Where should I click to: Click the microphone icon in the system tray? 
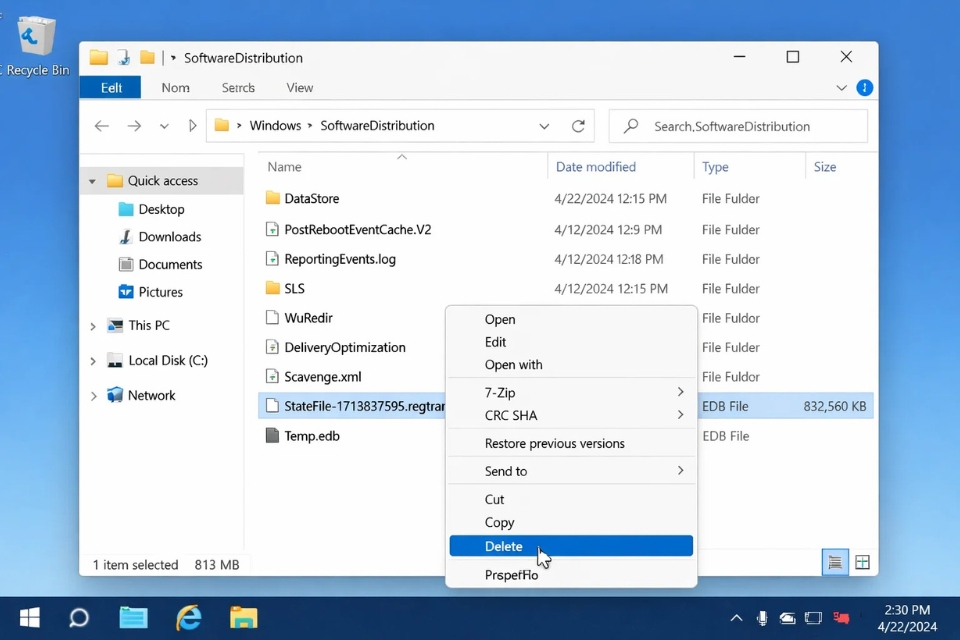[x=762, y=617]
